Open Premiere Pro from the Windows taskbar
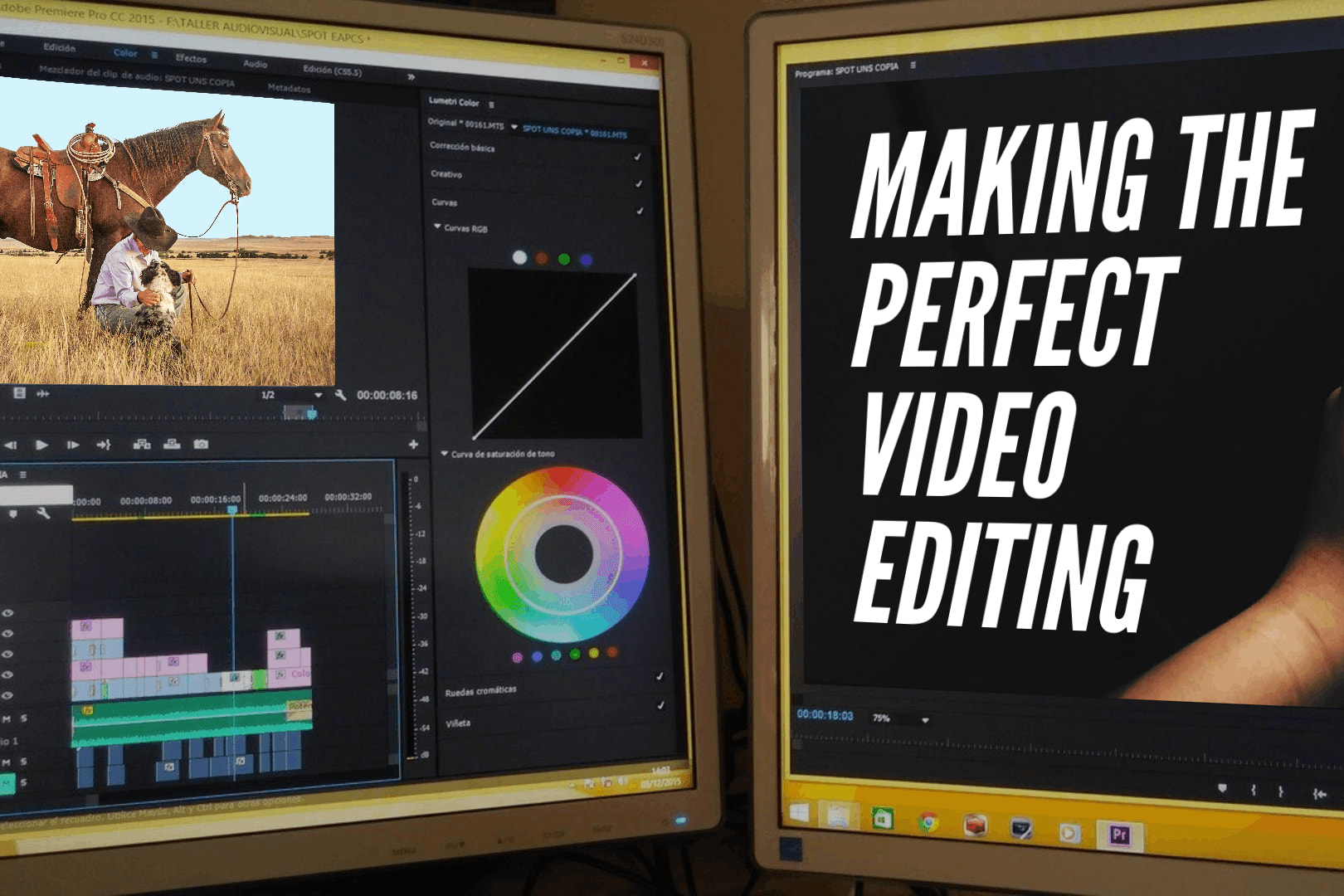This screenshot has height=896, width=1344. click(1119, 835)
